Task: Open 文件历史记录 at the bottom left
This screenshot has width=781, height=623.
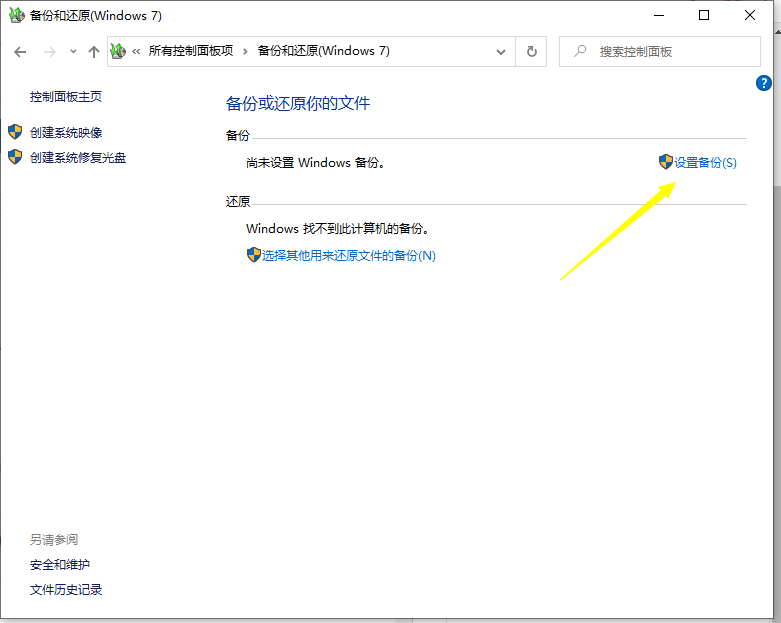Action: point(66,590)
